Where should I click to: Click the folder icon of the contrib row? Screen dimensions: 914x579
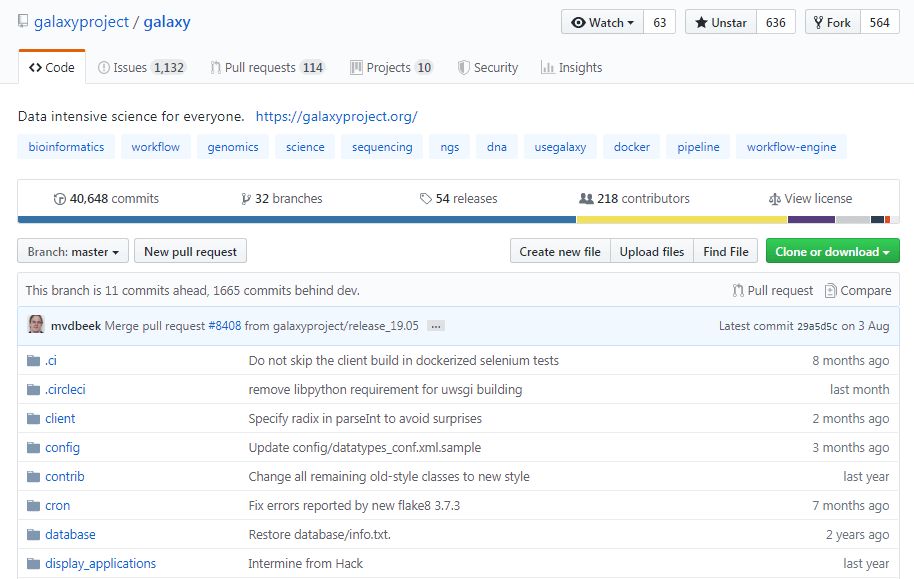(x=33, y=477)
